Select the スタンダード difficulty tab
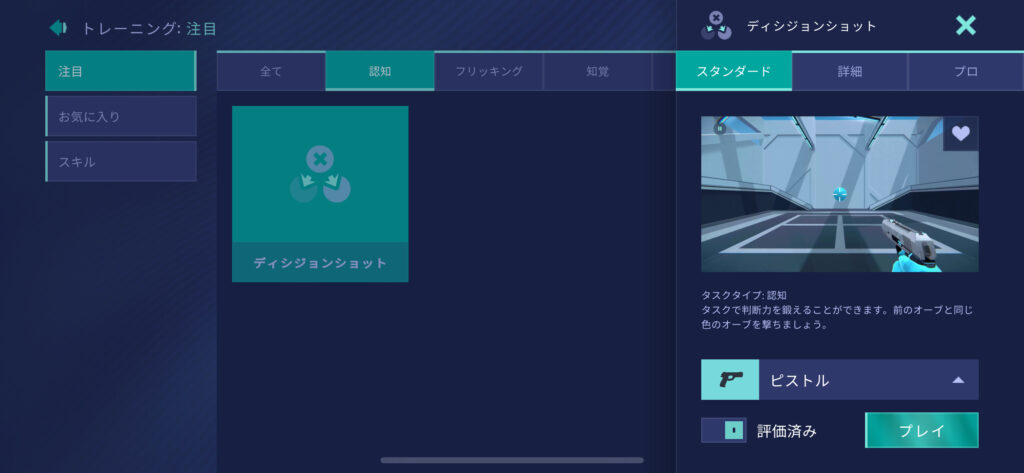Image resolution: width=1024 pixels, height=473 pixels. [734, 71]
